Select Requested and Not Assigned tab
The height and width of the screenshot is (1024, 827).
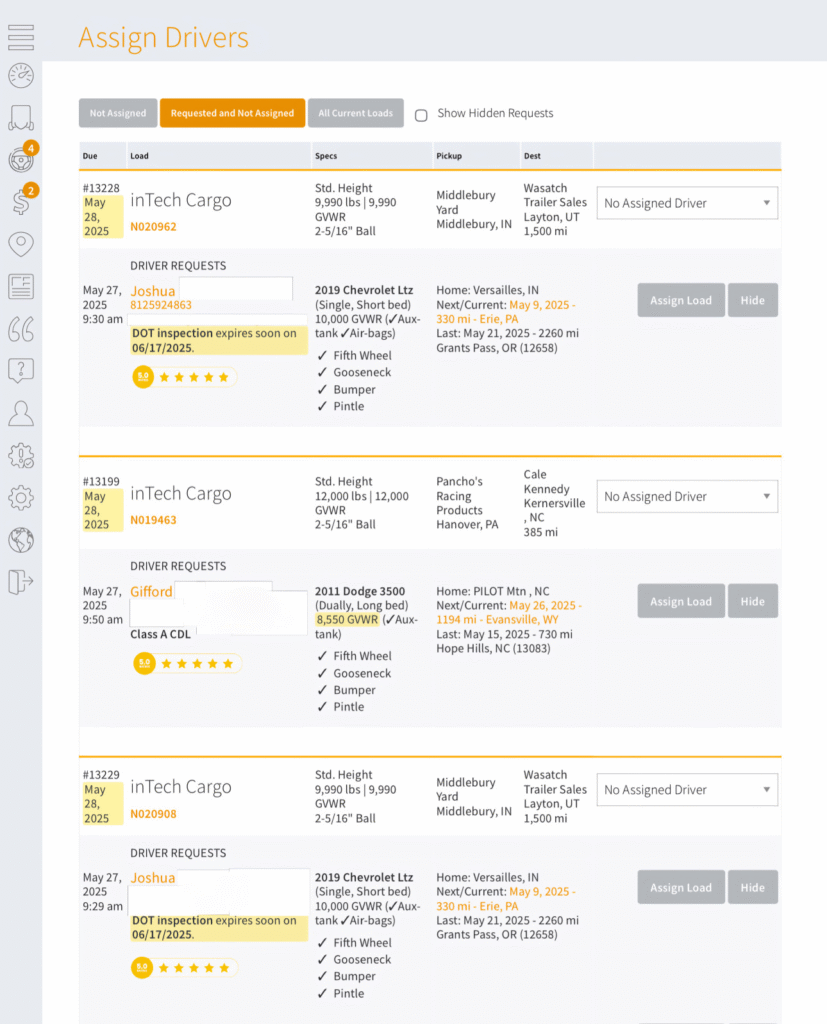233,113
